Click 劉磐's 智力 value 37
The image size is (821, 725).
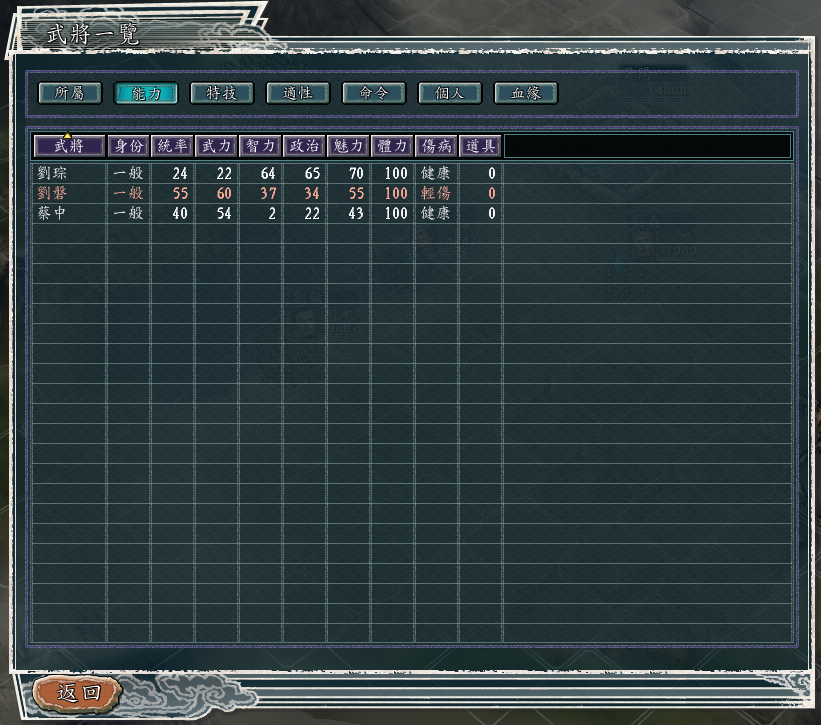coord(268,193)
